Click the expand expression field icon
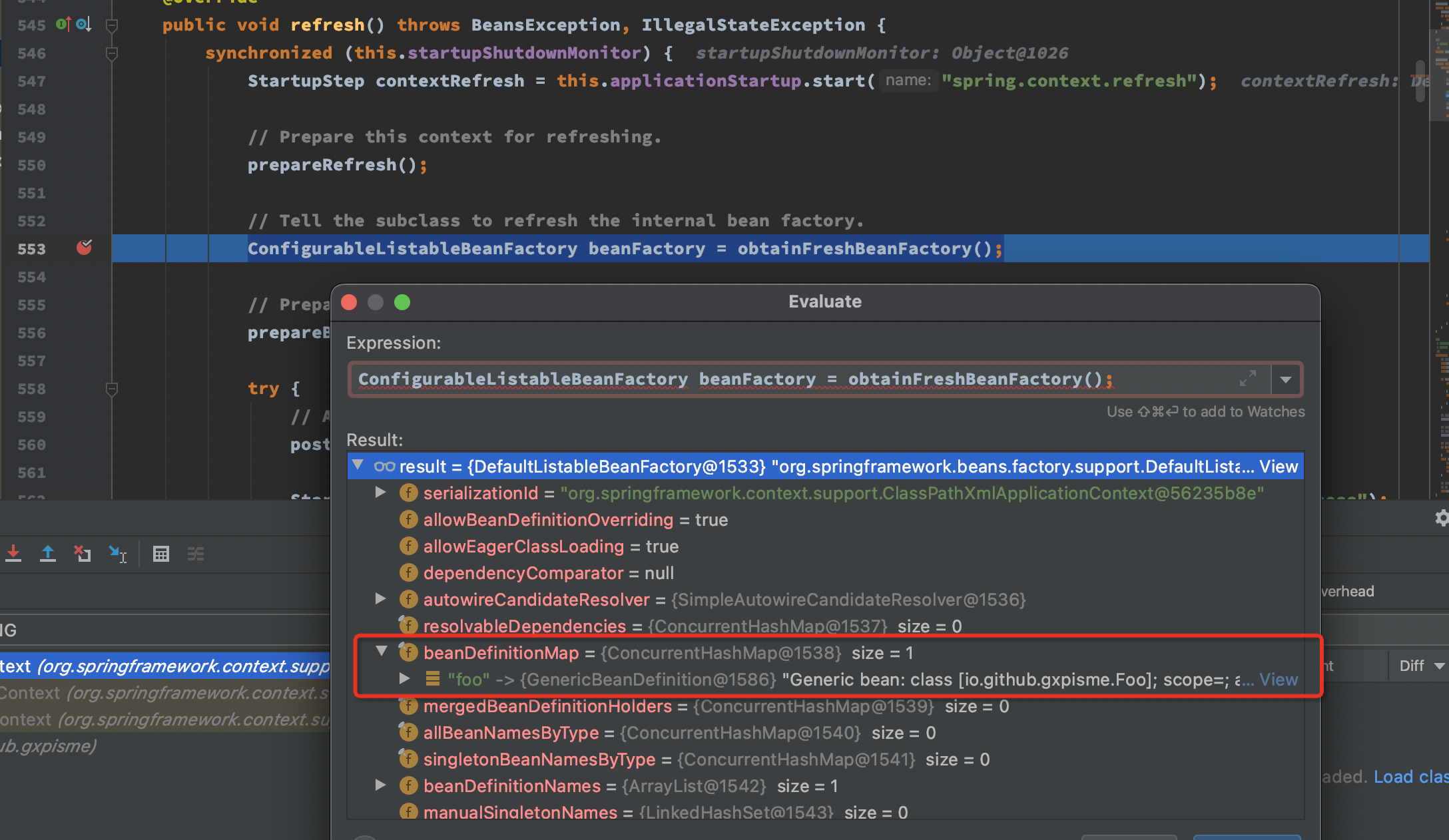The width and height of the screenshot is (1449, 840). tap(1248, 379)
